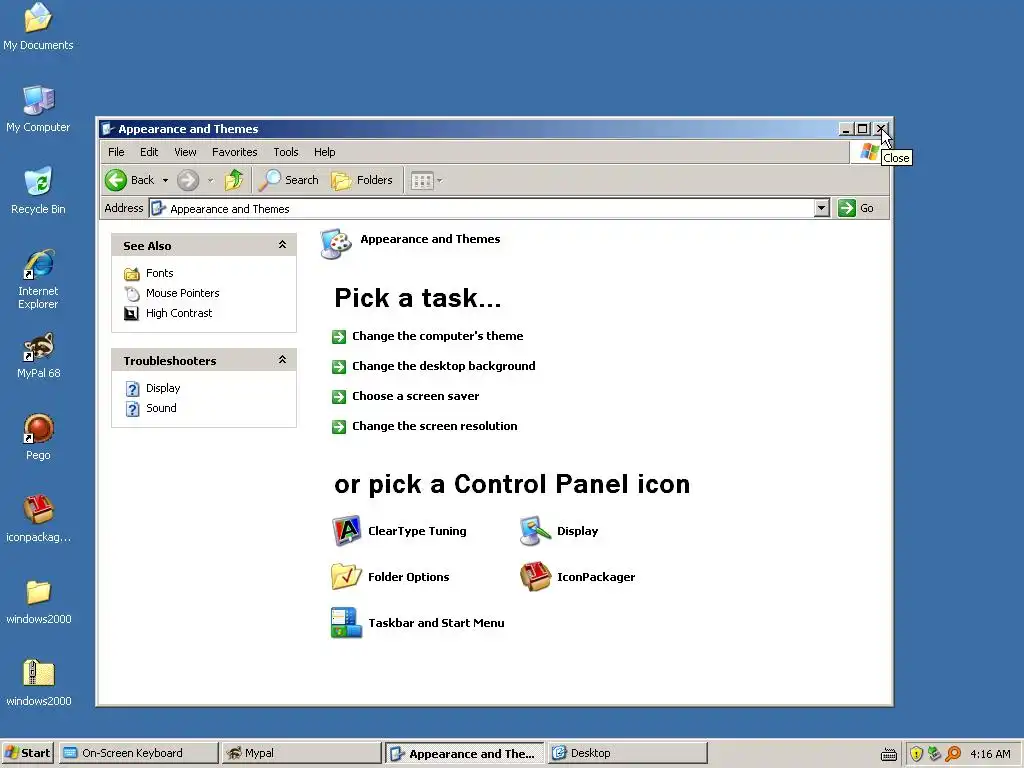The image size is (1024, 768).
Task: Click the Views toolbar icon
Action: tap(422, 180)
